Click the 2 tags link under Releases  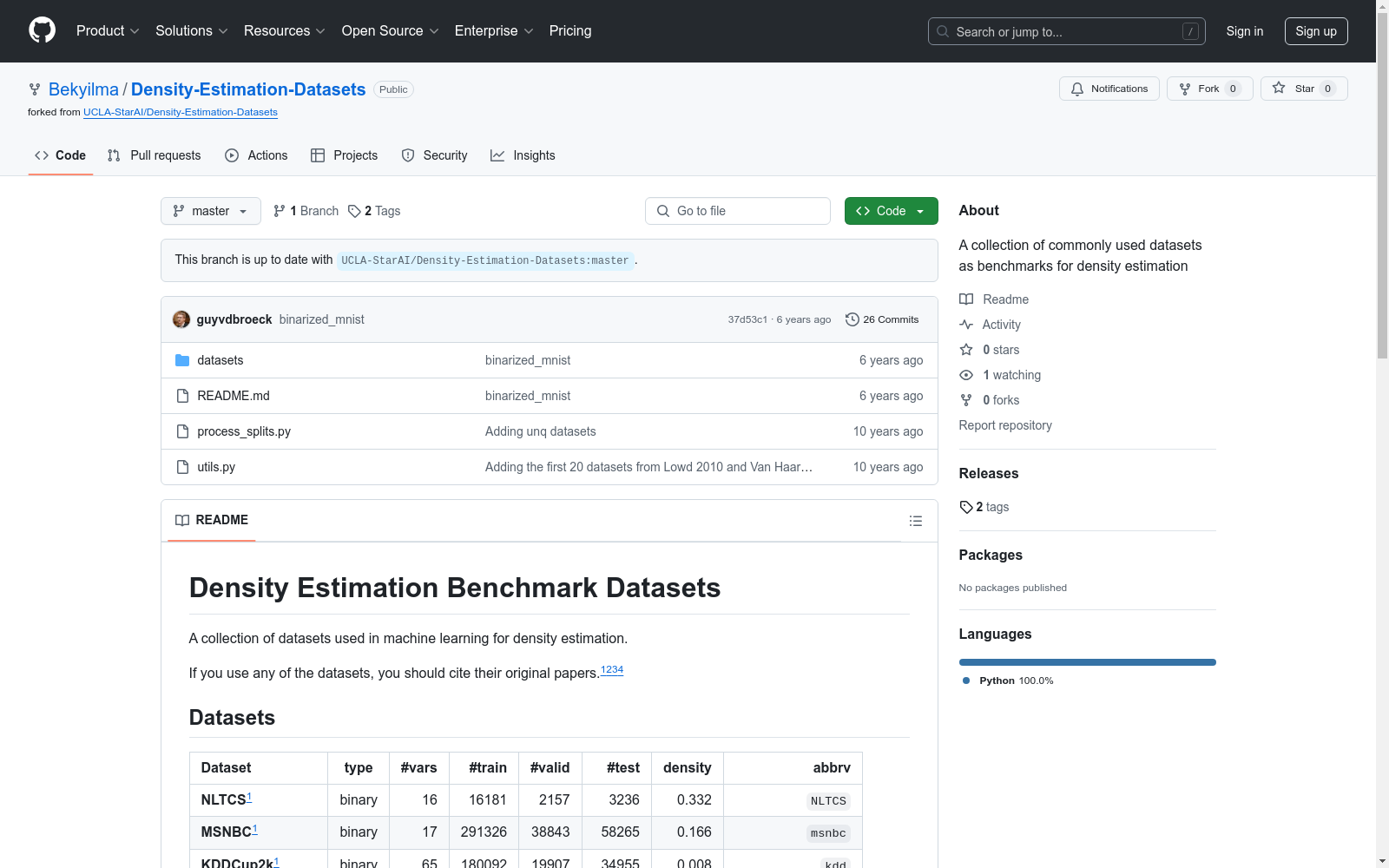[984, 507]
